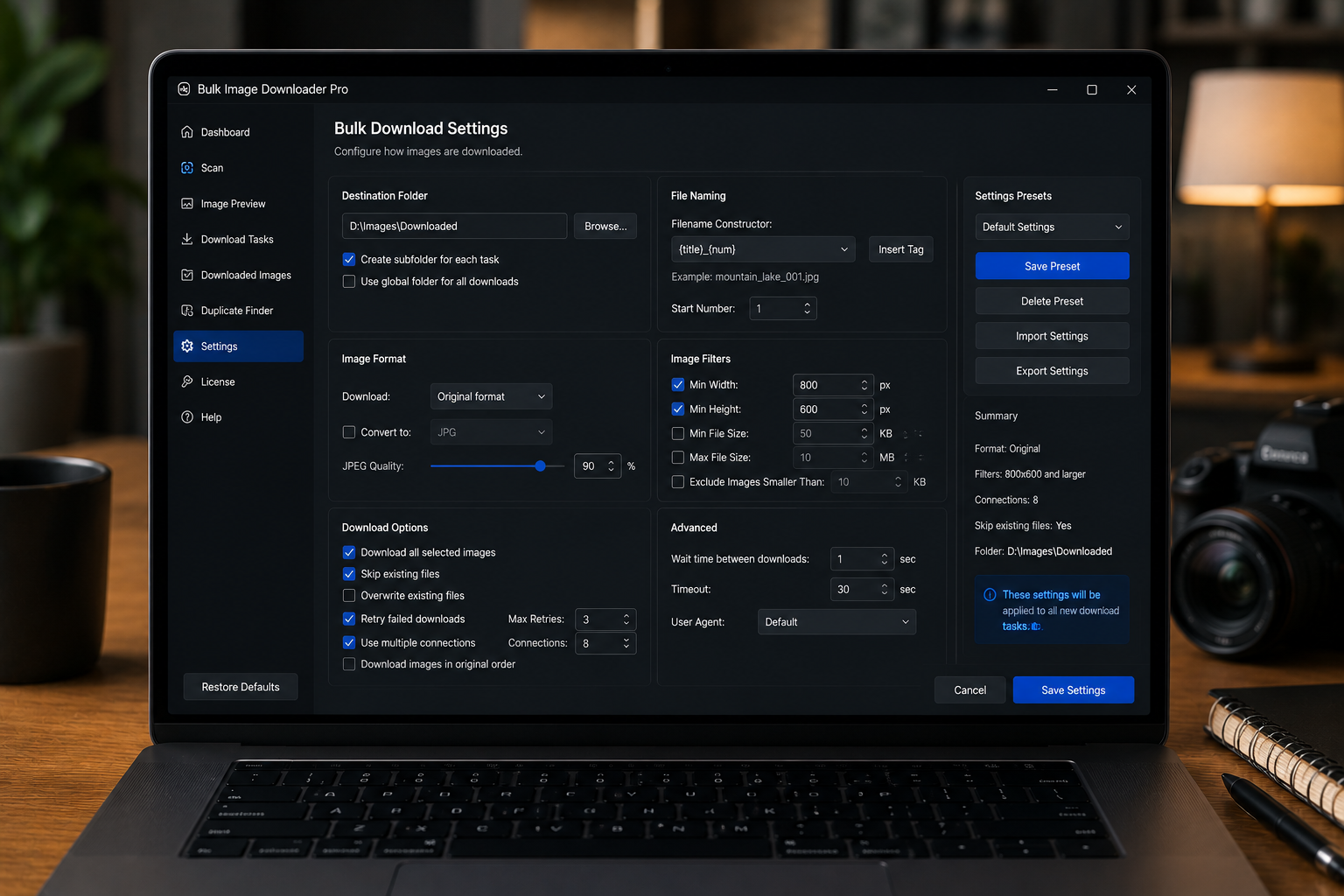Viewport: 1344px width, 896px height.
Task: Toggle Retry failed downloads
Action: click(x=349, y=619)
